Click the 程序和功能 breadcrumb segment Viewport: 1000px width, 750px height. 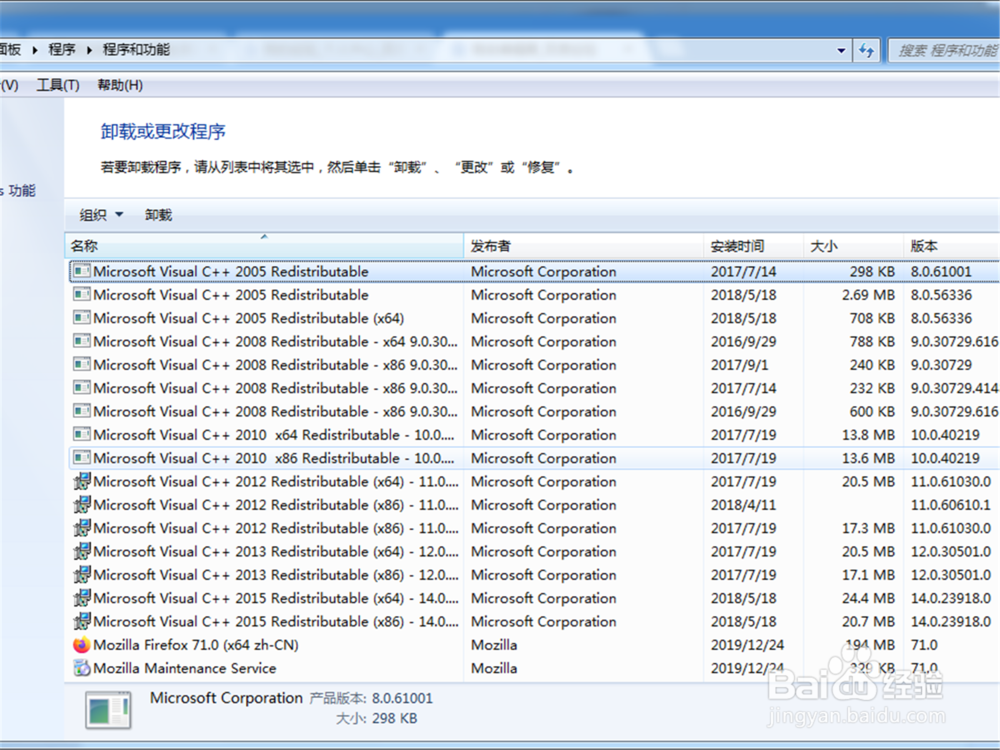136,50
